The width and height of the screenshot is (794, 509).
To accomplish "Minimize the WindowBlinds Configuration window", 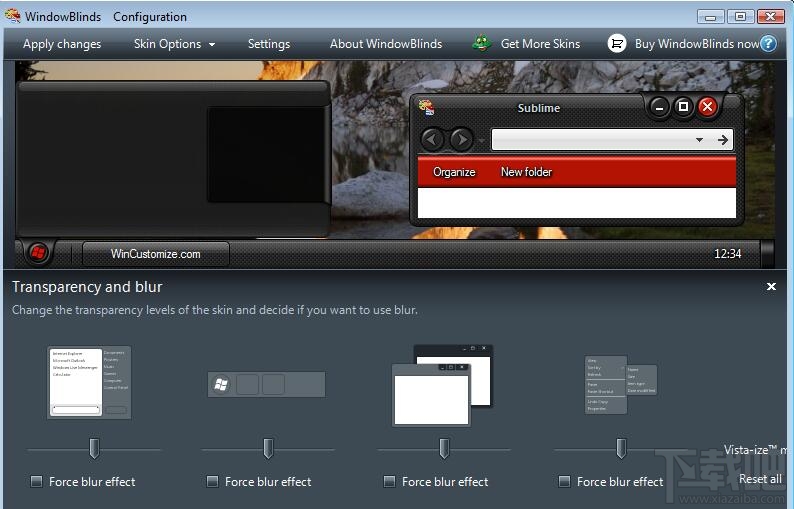I will coord(710,17).
